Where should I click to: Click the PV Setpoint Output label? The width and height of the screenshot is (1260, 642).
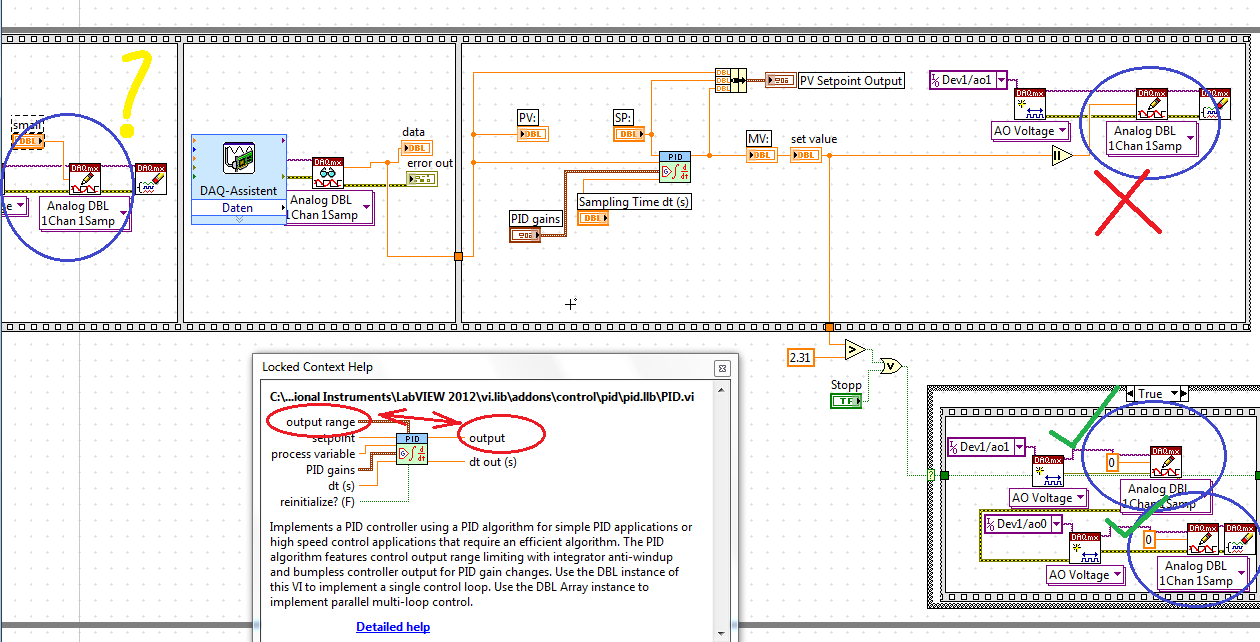tap(851, 80)
